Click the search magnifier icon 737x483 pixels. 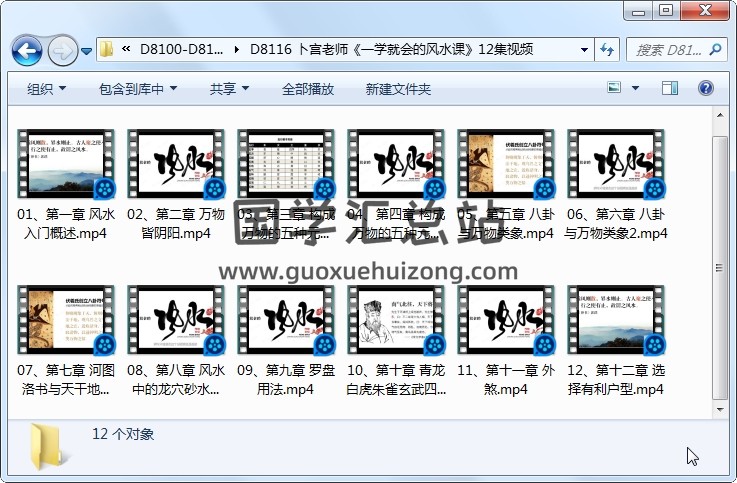click(x=717, y=49)
